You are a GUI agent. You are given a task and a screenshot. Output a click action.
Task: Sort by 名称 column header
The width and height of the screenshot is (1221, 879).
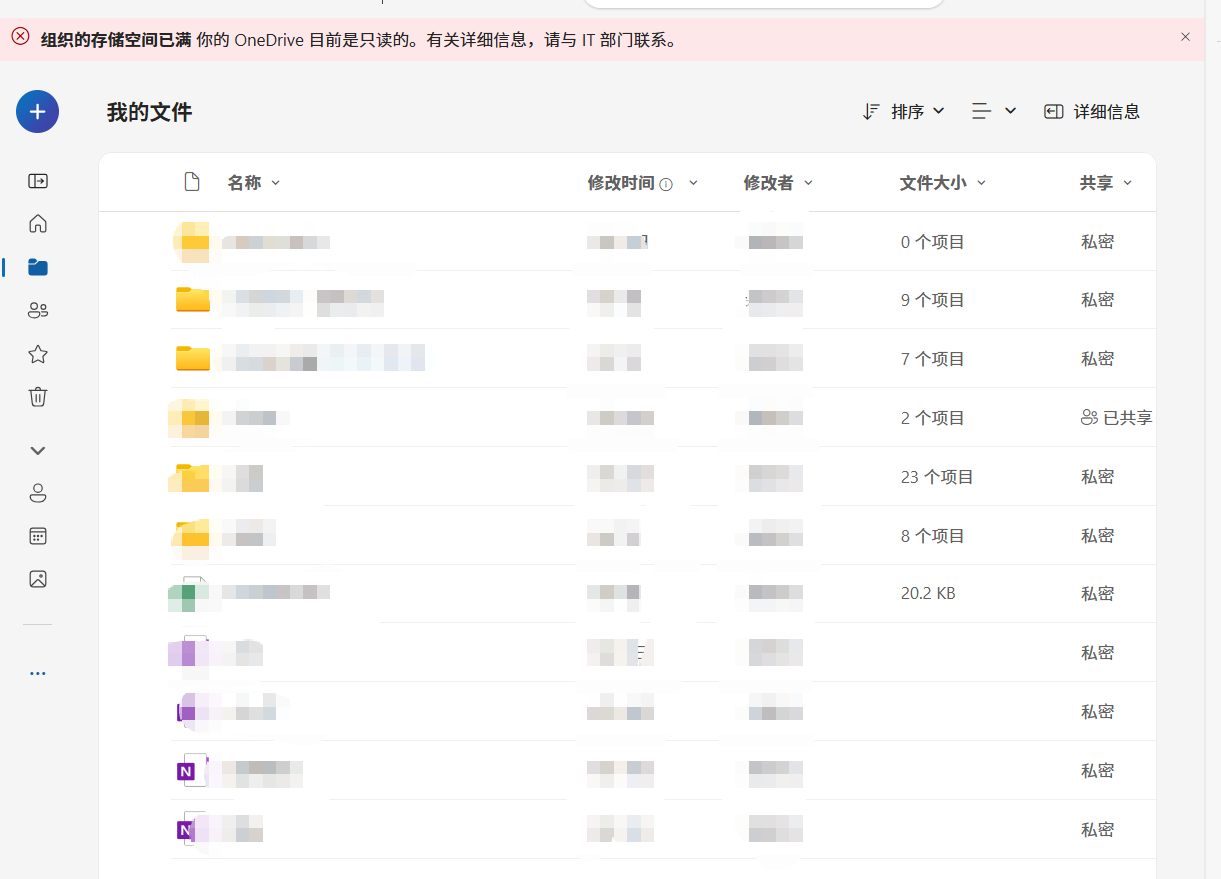253,182
